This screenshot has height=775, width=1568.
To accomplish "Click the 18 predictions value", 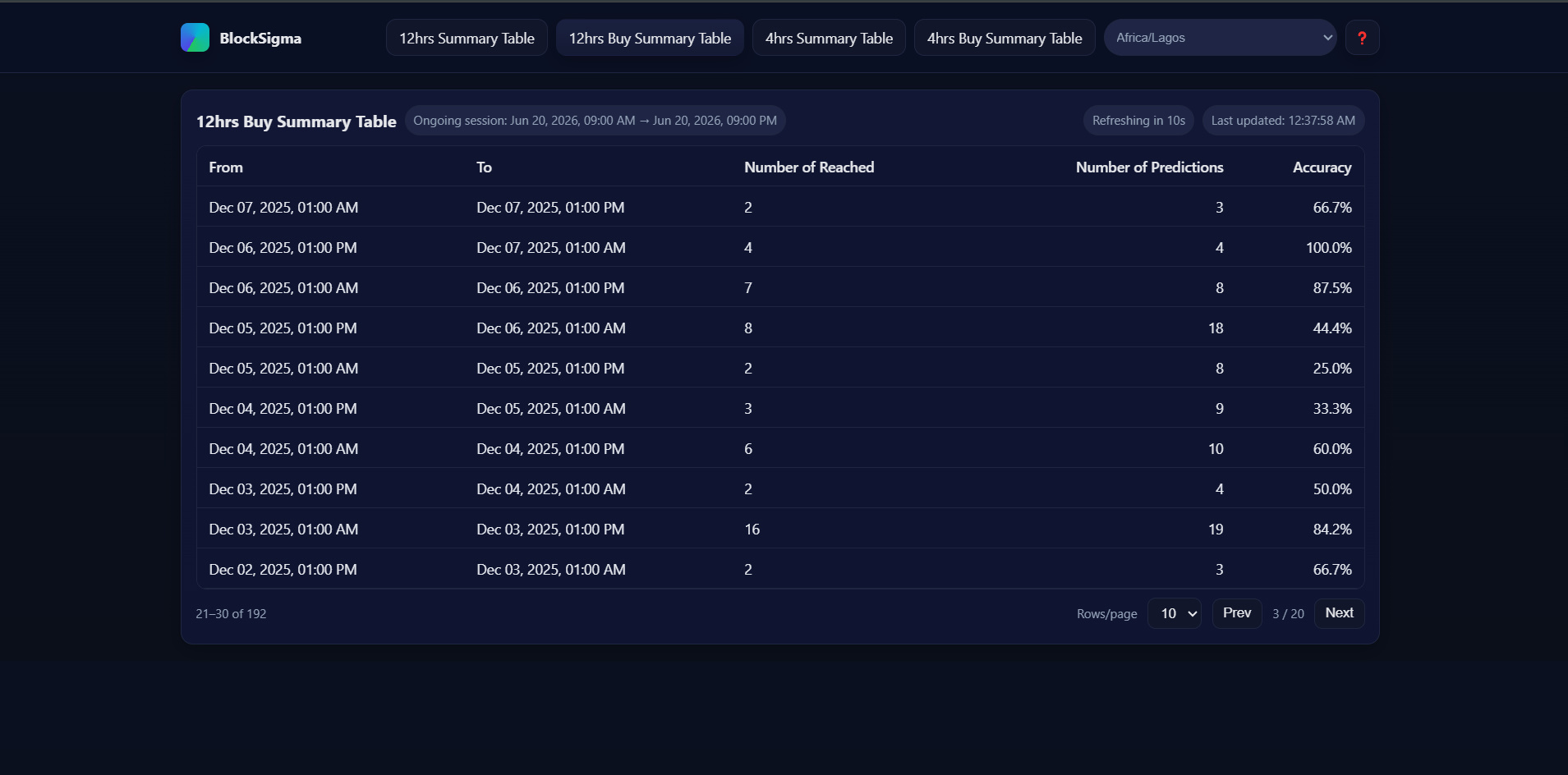I will [x=1216, y=328].
